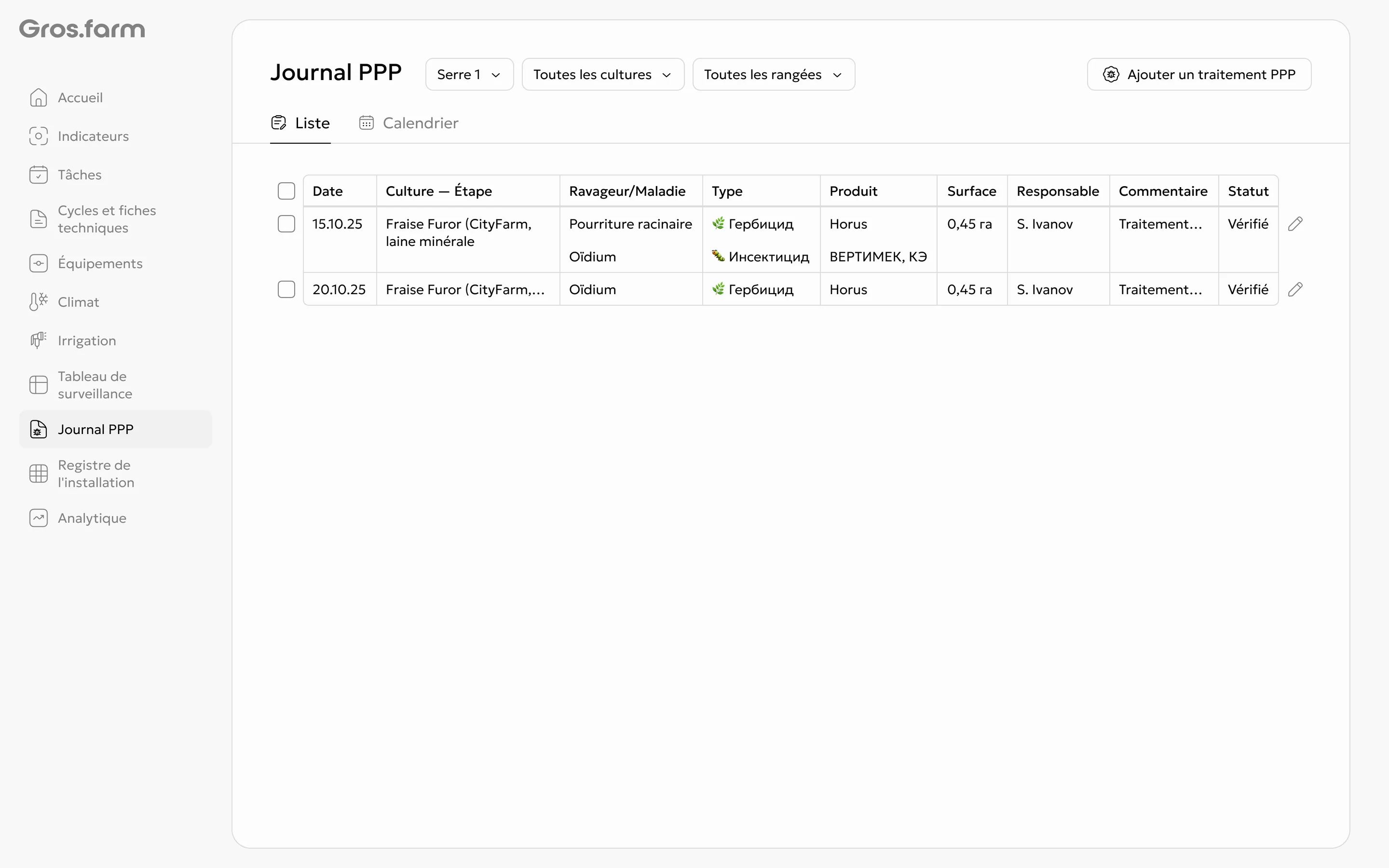Select Journal PPP in the sidebar

pyautogui.click(x=115, y=429)
